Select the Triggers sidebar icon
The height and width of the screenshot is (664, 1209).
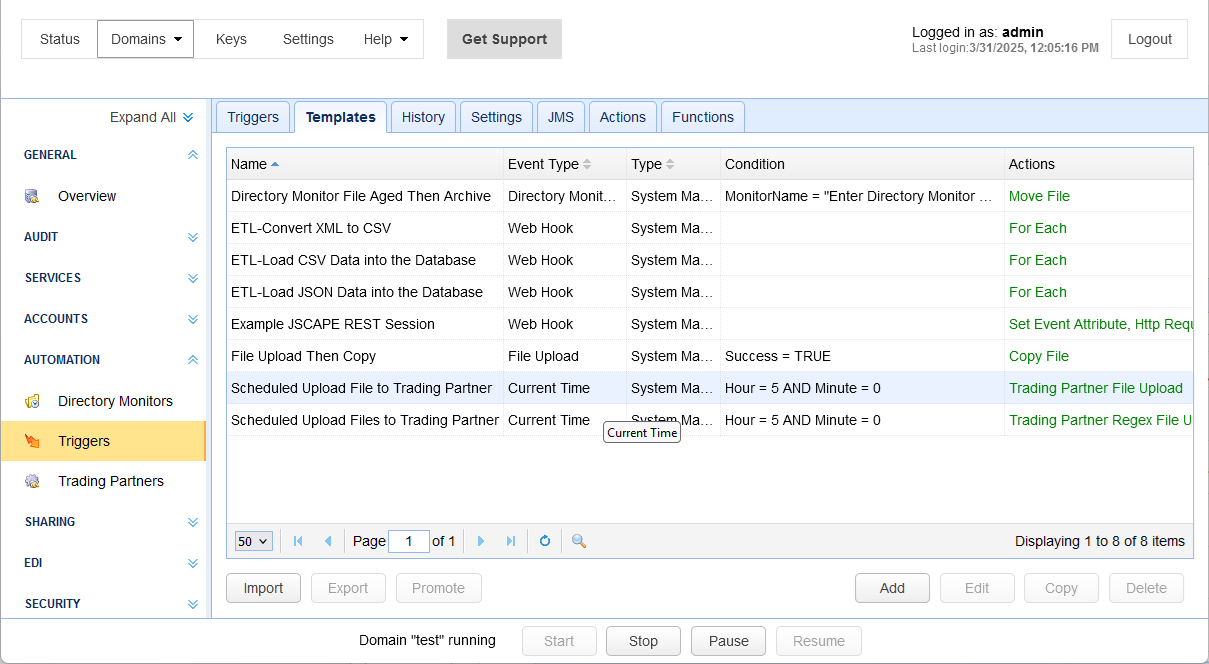pos(33,441)
